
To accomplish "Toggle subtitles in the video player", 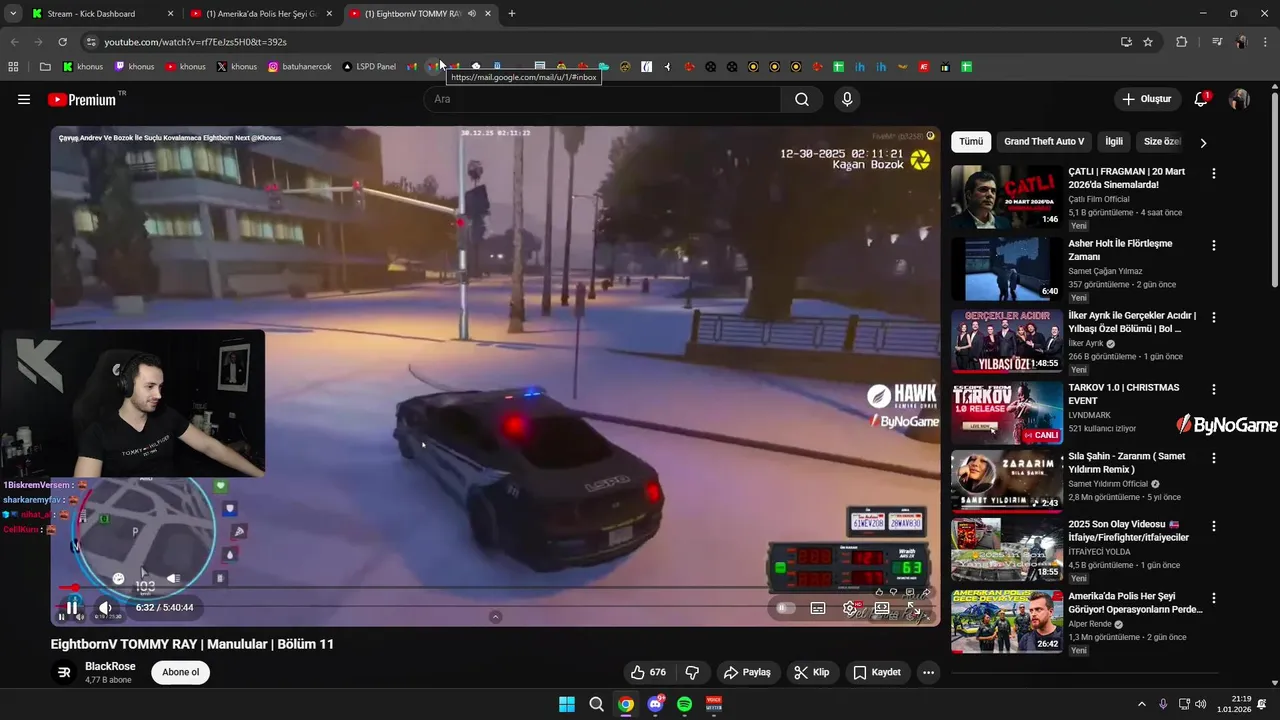I will click(818, 607).
